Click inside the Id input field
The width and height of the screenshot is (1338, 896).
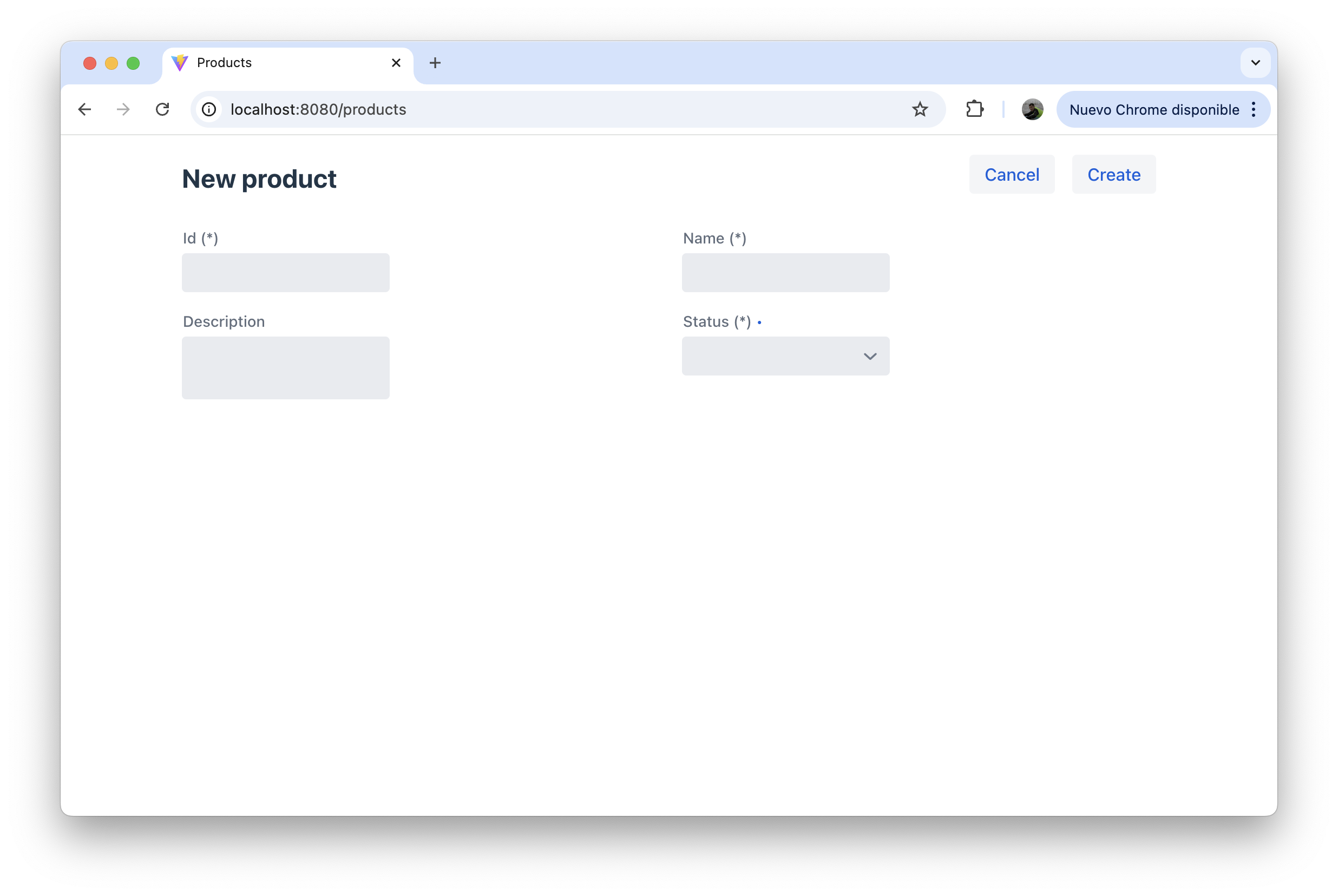point(285,273)
